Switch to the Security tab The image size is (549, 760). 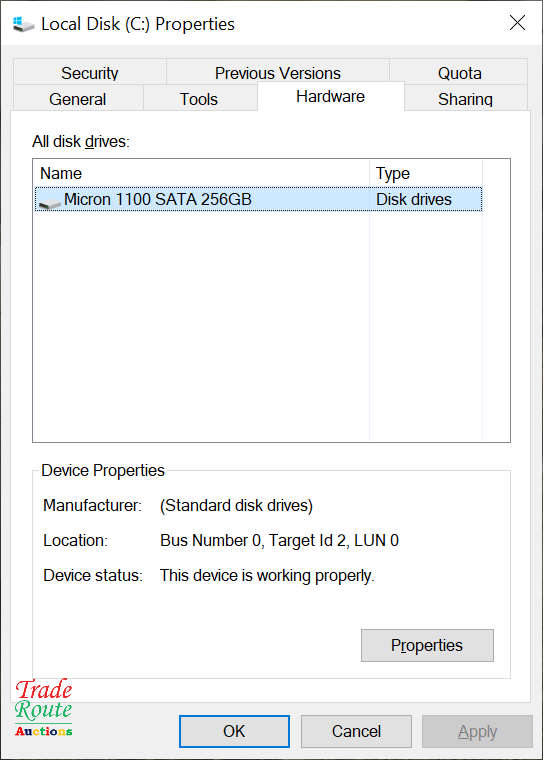pyautogui.click(x=90, y=73)
